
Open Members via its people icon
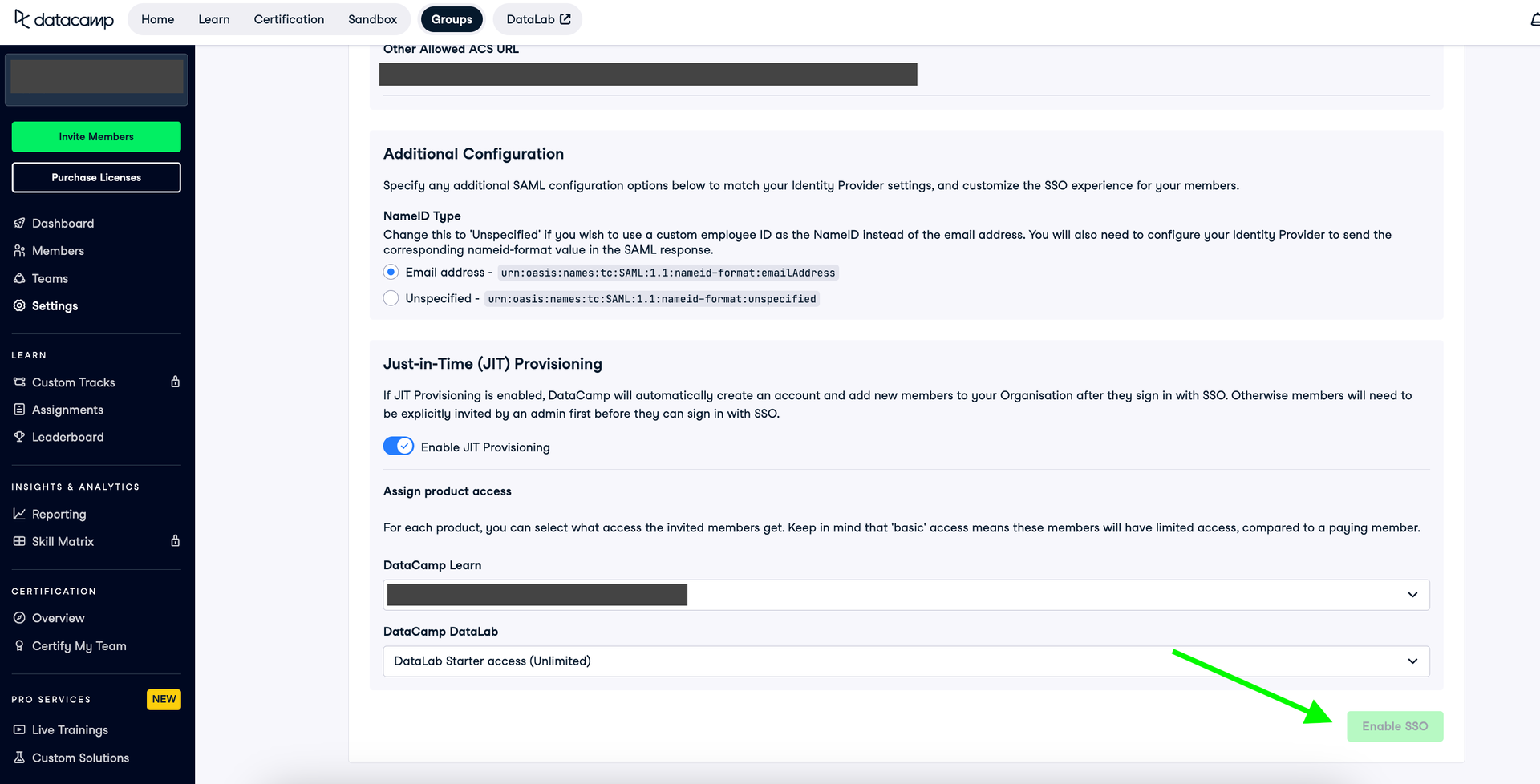[x=19, y=251]
